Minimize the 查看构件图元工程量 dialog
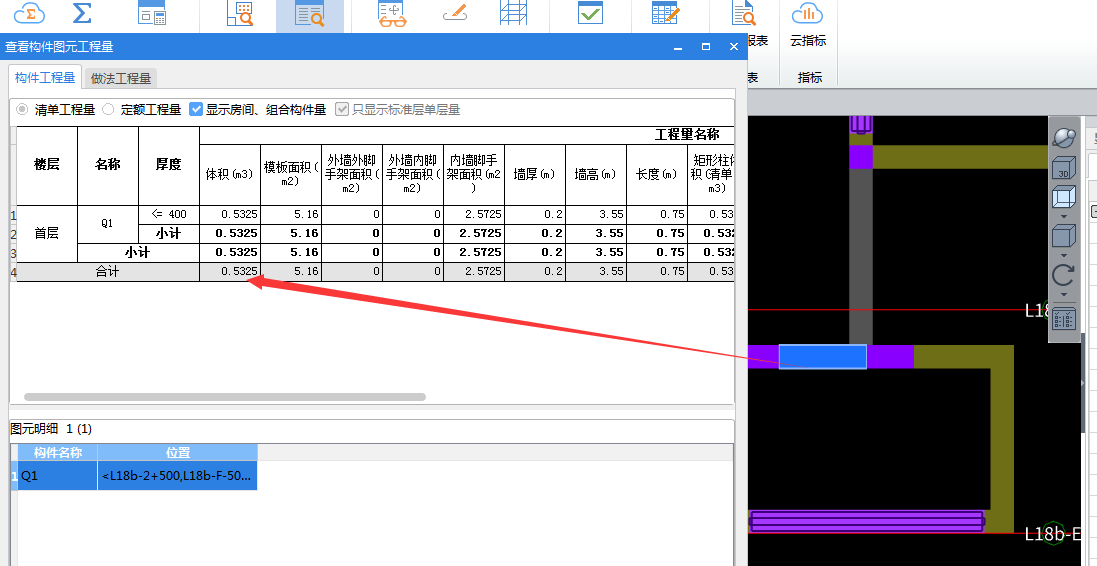Image resolution: width=1097 pixels, height=566 pixels. pyautogui.click(x=678, y=47)
